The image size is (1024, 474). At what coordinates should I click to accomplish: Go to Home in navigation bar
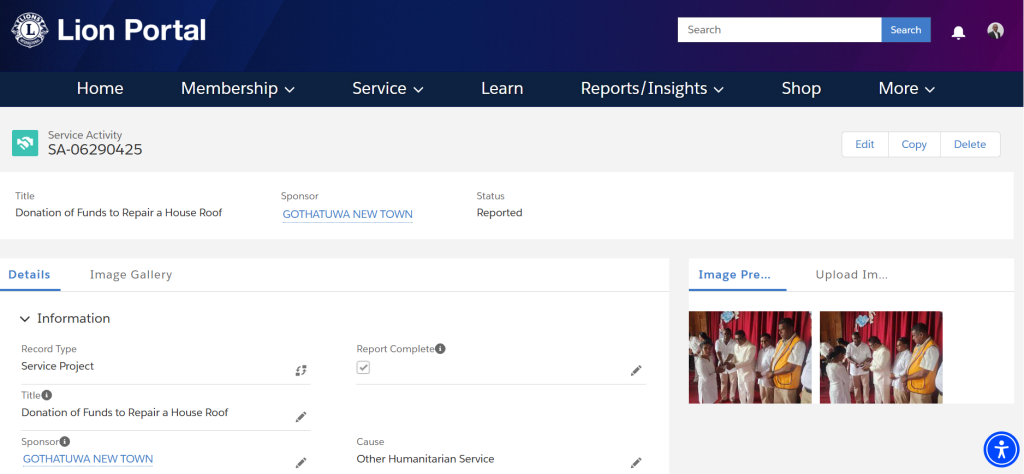point(100,89)
